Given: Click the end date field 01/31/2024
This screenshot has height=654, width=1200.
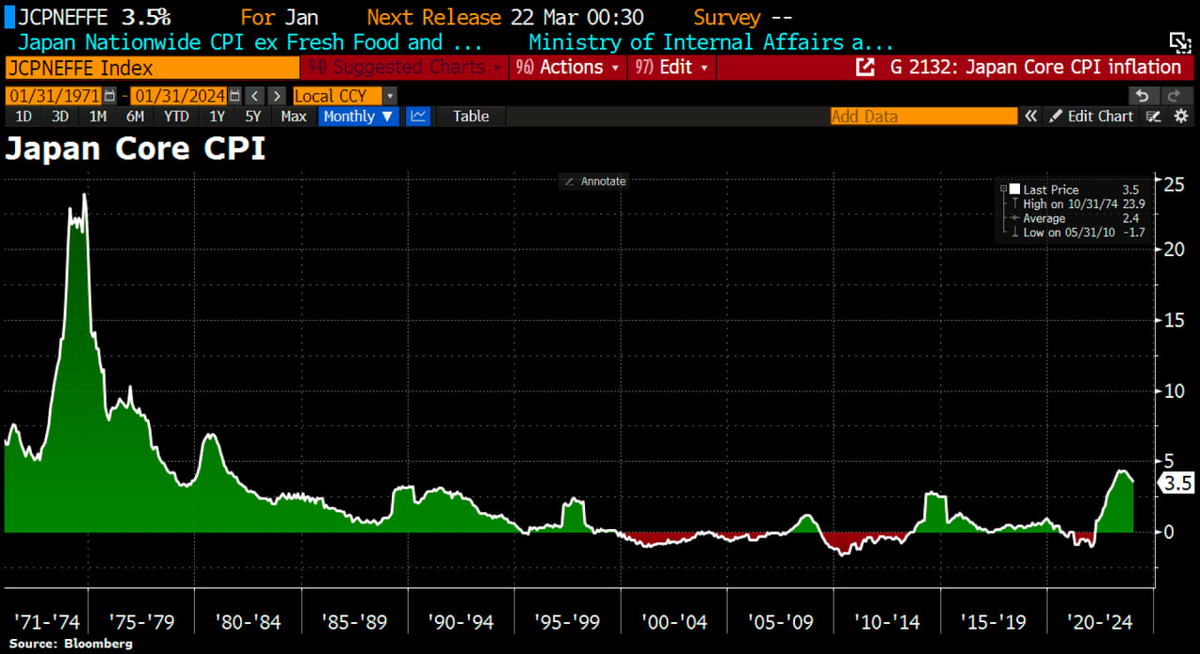Looking at the screenshot, I should (x=178, y=96).
